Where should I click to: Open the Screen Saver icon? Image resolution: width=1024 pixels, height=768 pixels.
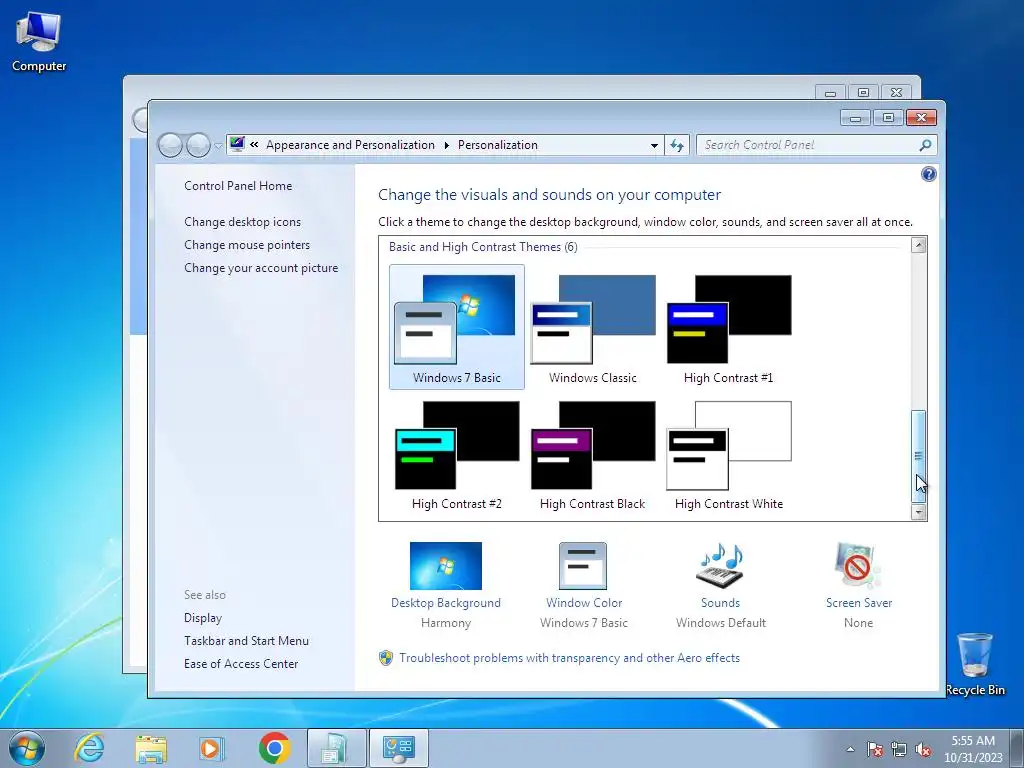click(x=858, y=566)
